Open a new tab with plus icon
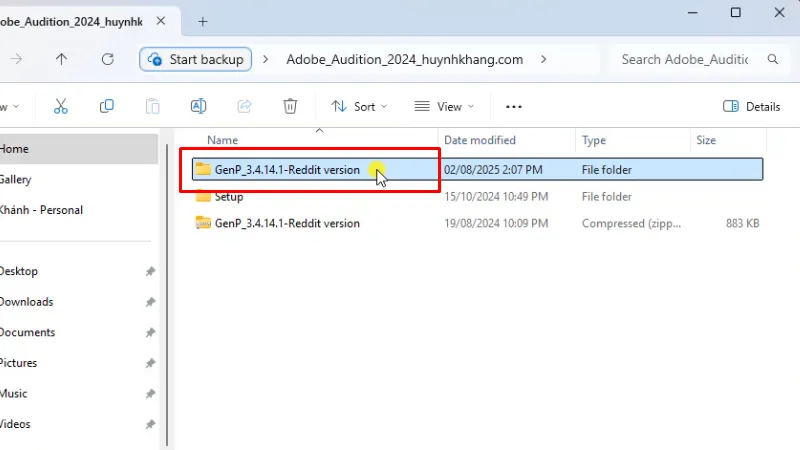800x450 pixels. coord(203,20)
